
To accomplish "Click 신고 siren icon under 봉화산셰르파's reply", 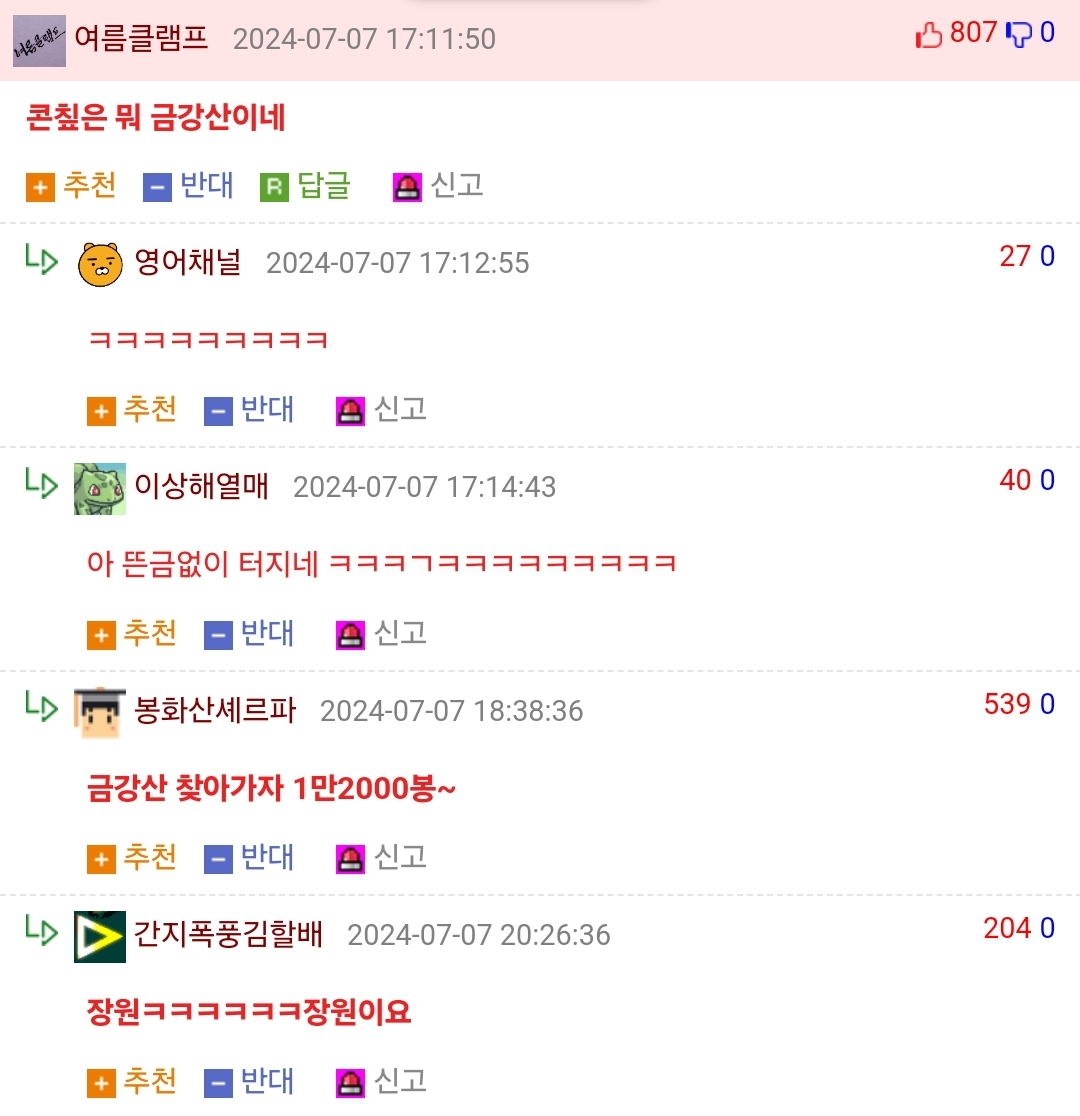I will (350, 859).
